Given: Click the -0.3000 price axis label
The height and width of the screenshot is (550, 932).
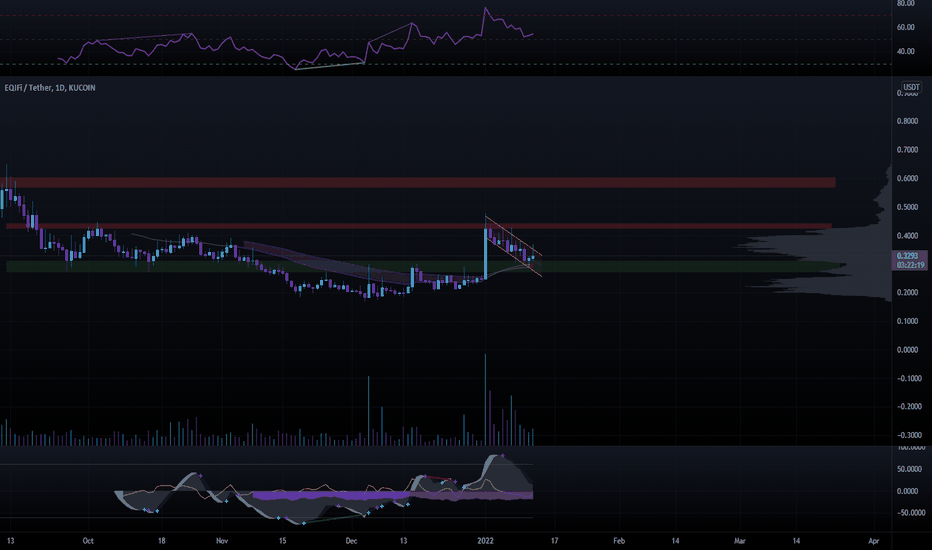Looking at the screenshot, I should pos(909,435).
